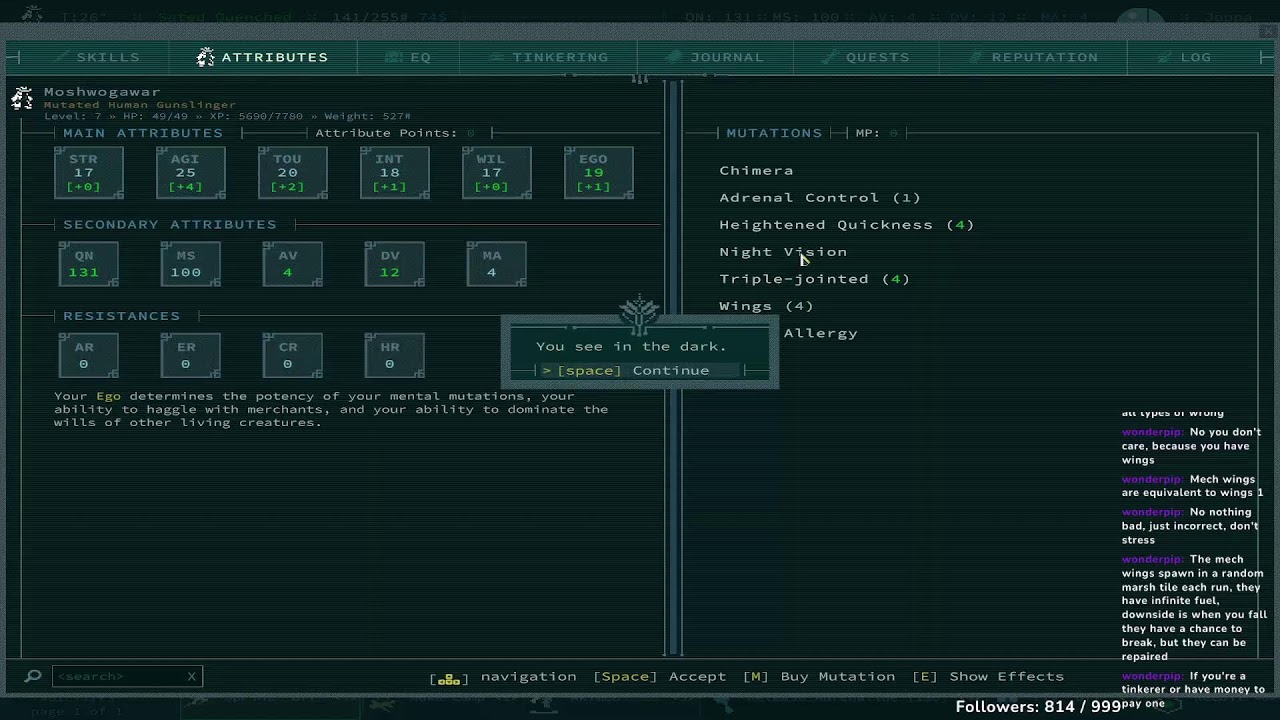Click the navigation keys icon

[x=449, y=678]
